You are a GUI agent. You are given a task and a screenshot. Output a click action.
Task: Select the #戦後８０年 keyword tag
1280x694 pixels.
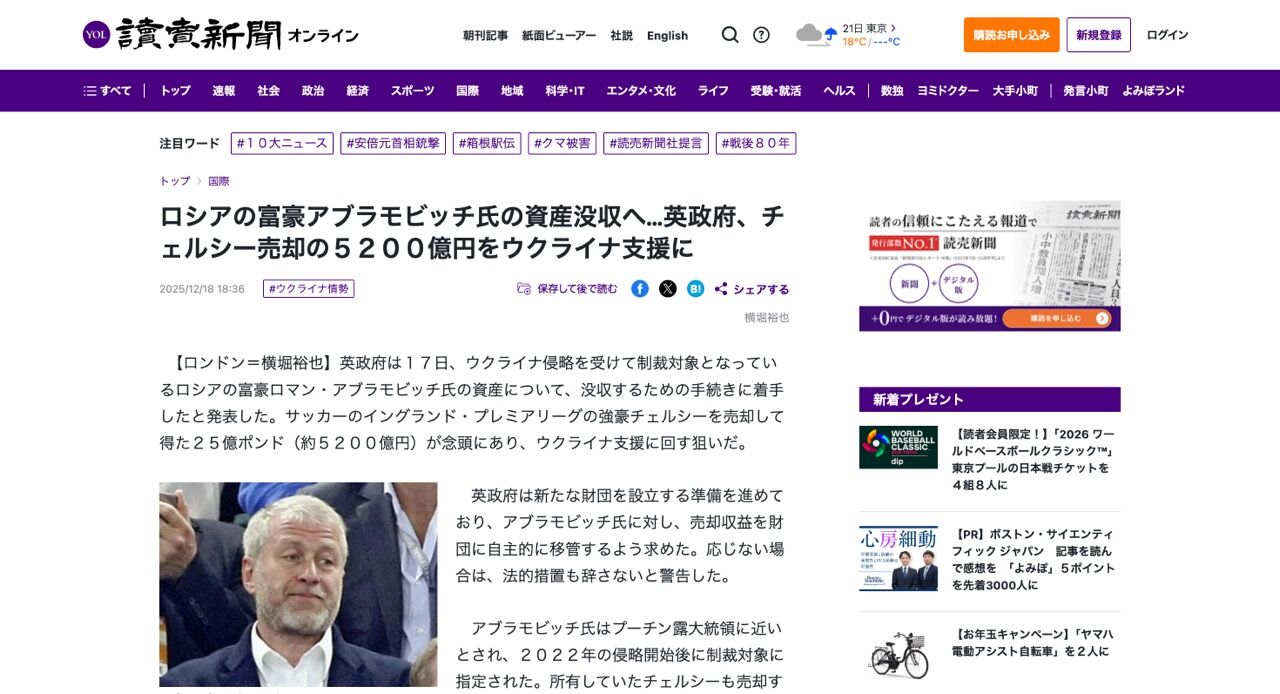pyautogui.click(x=756, y=143)
